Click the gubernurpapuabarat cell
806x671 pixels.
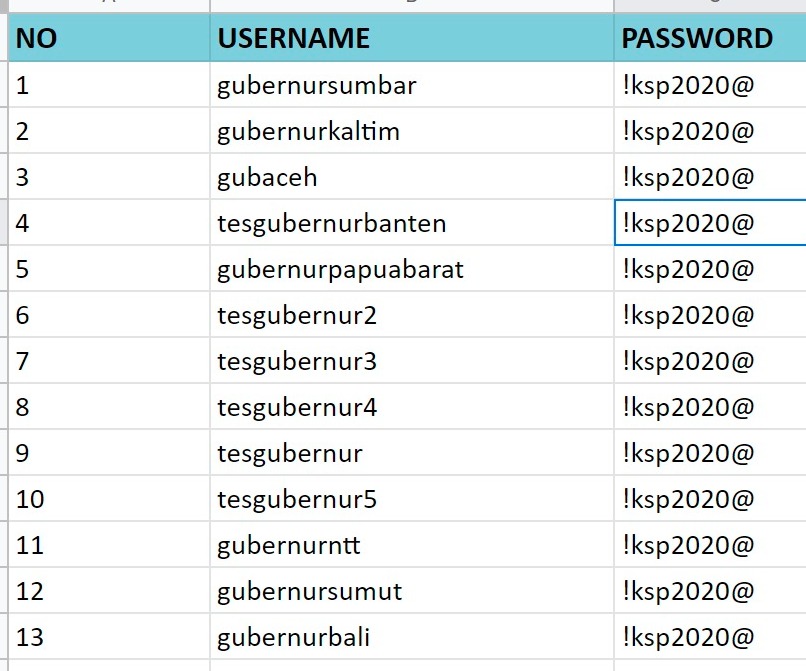click(412, 269)
